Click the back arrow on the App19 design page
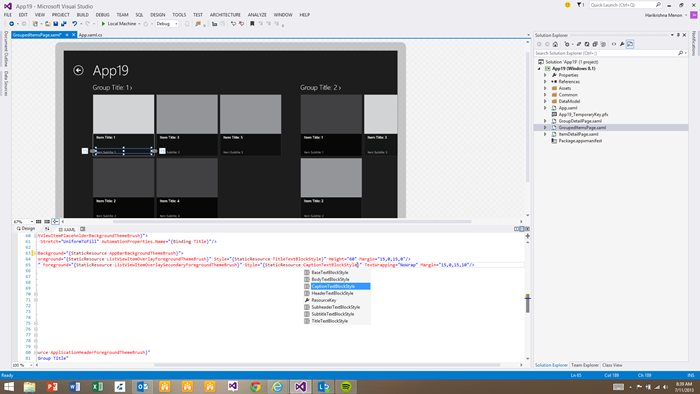Screen dimensions: 700x394 coord(78,70)
